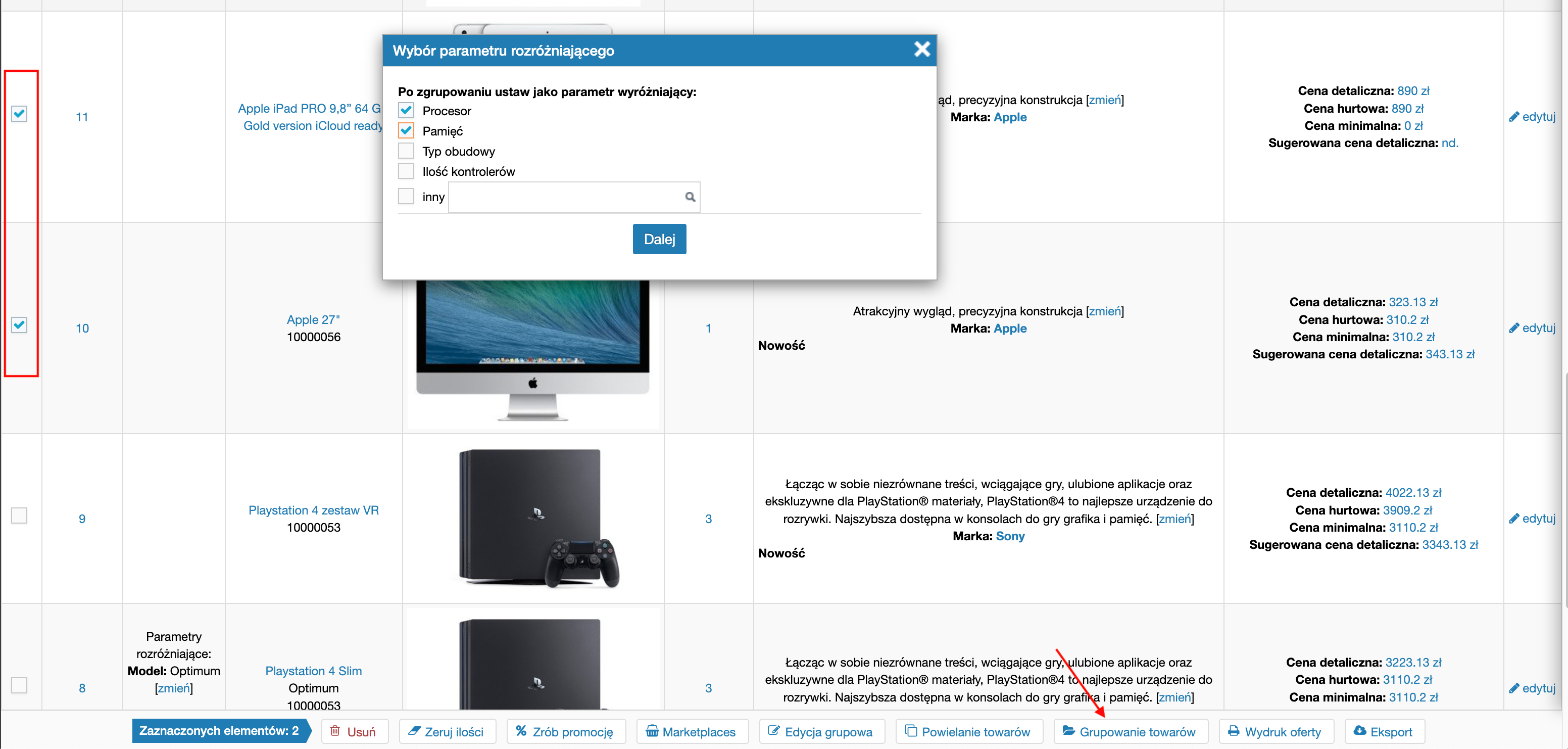Screen dimensions: 1568x749
Task: Select the Playstation 4 zestaw VR row checkbox
Action: 20,515
